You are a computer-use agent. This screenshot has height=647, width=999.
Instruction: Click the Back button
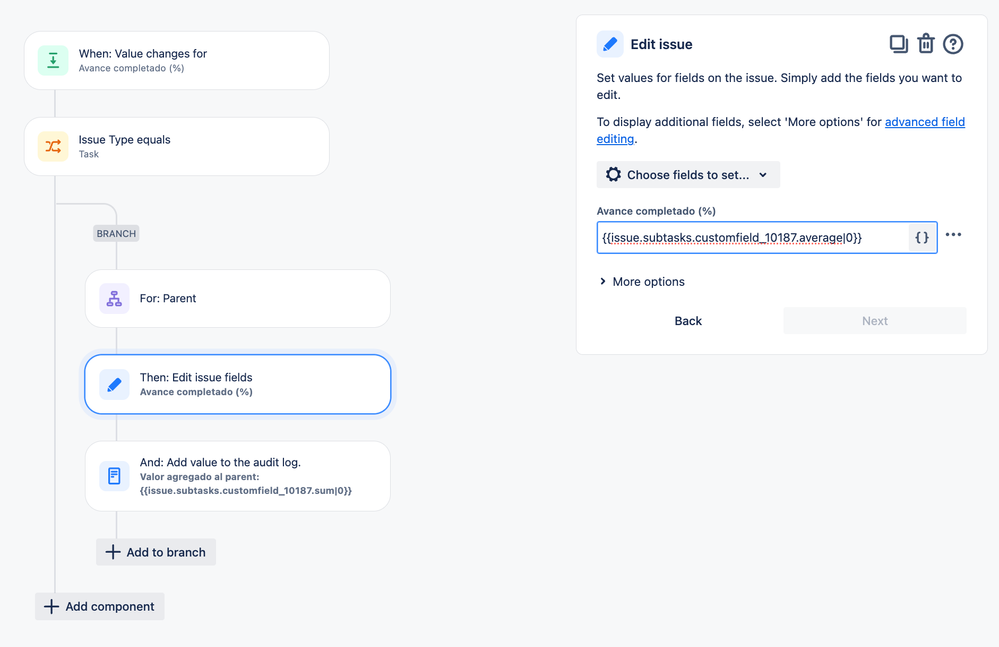[688, 321]
